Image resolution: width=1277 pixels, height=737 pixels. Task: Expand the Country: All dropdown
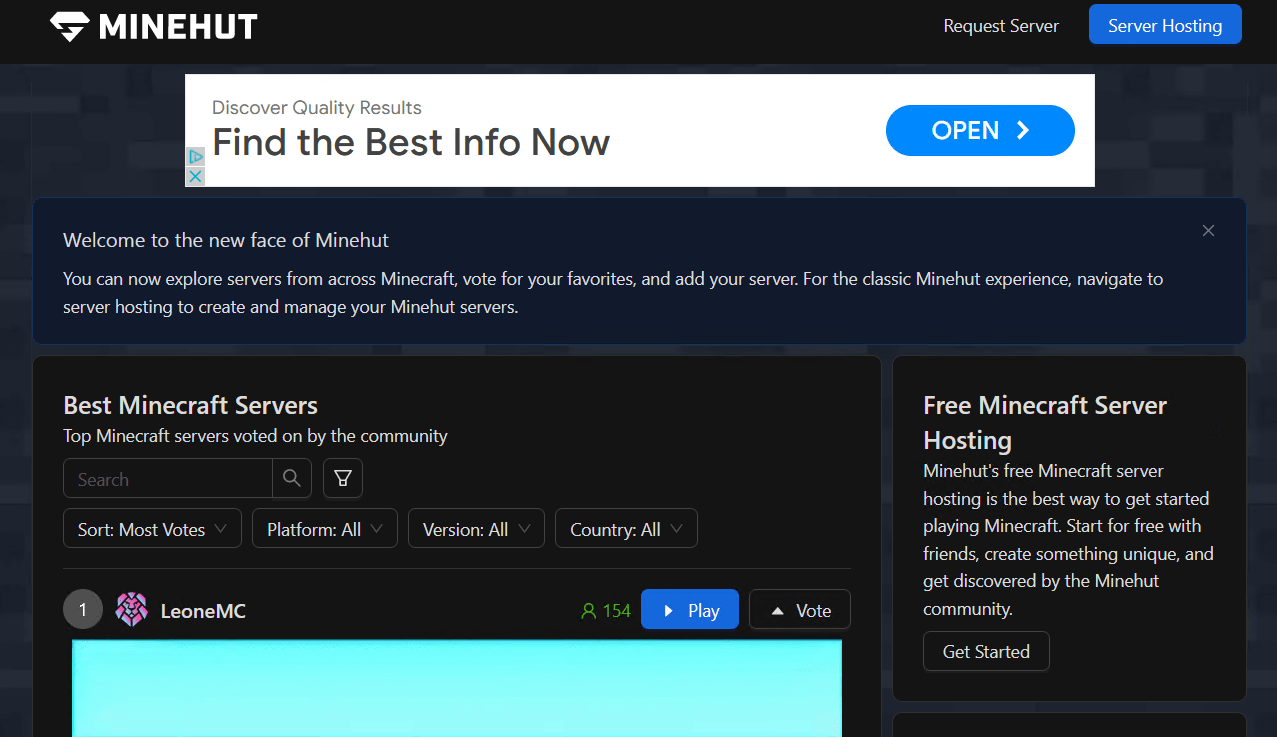tap(626, 528)
